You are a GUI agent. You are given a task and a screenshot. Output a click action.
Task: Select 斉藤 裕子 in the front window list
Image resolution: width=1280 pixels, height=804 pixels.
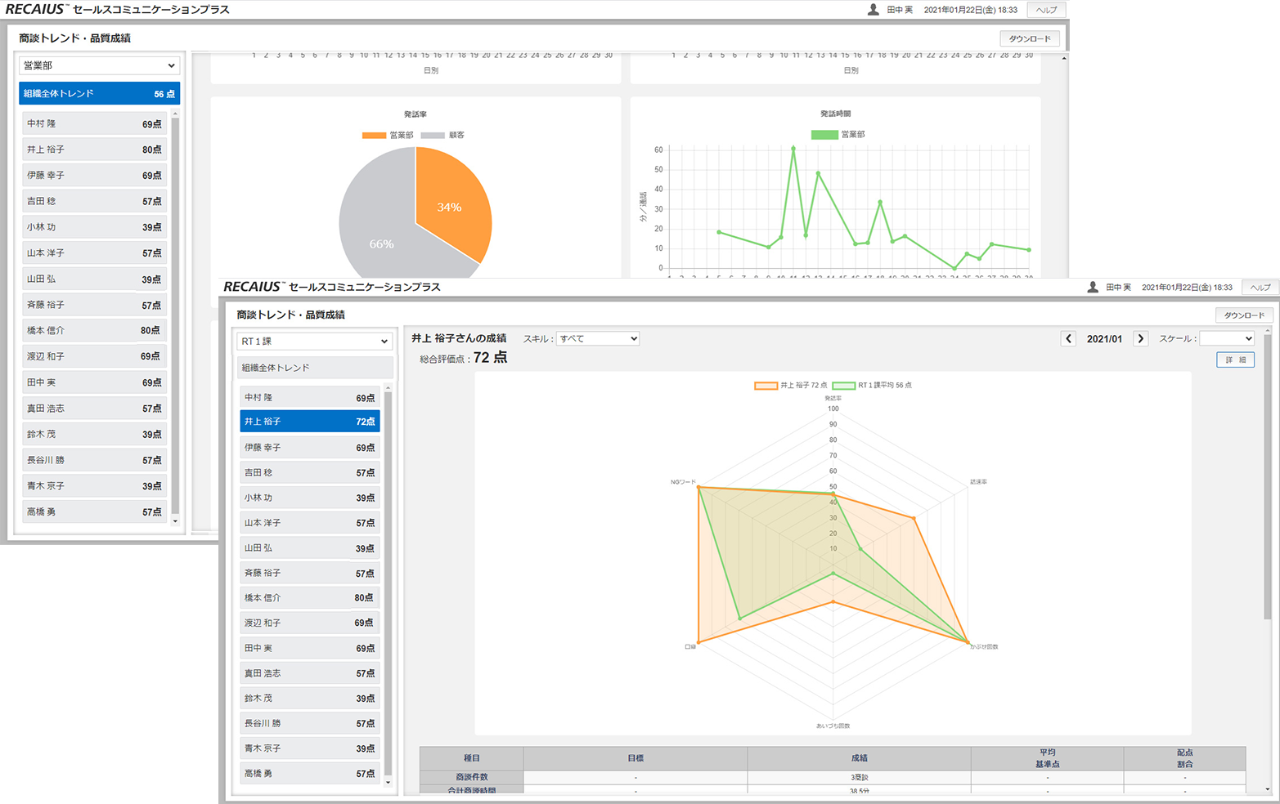[x=309, y=573]
